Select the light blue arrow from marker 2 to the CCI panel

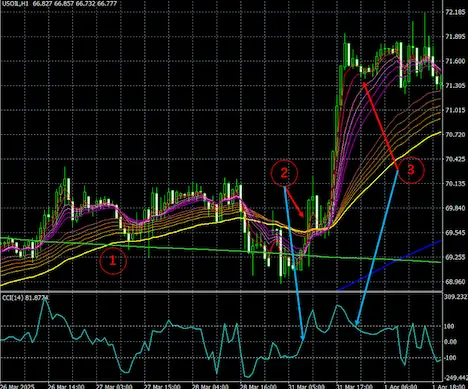(x=294, y=263)
